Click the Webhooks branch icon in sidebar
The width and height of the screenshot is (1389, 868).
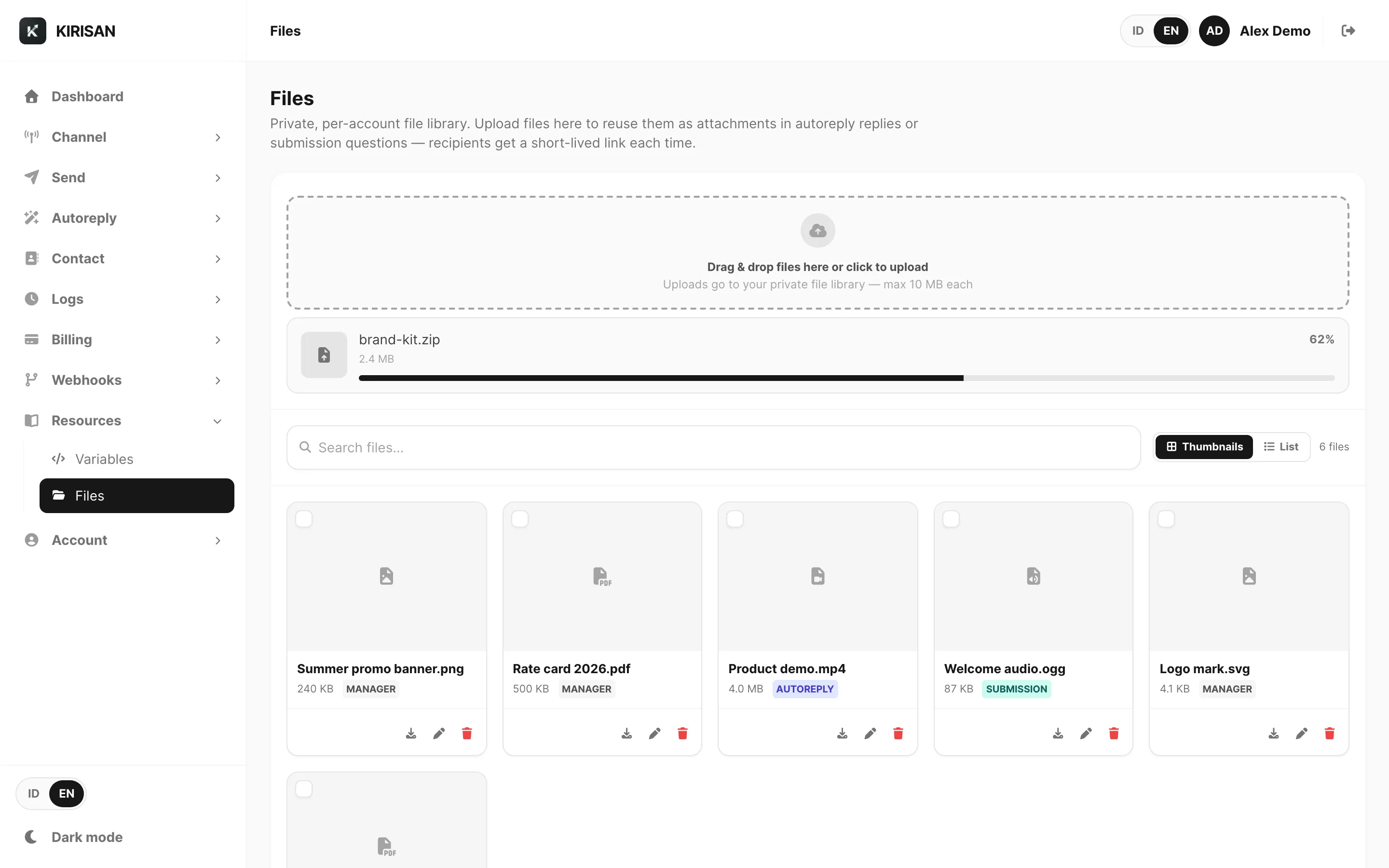point(31,380)
